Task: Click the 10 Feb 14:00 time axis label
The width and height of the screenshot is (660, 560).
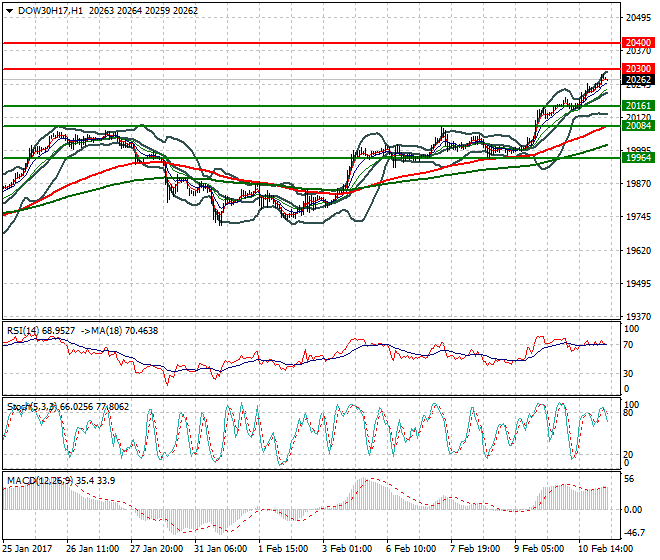Action: point(606,549)
